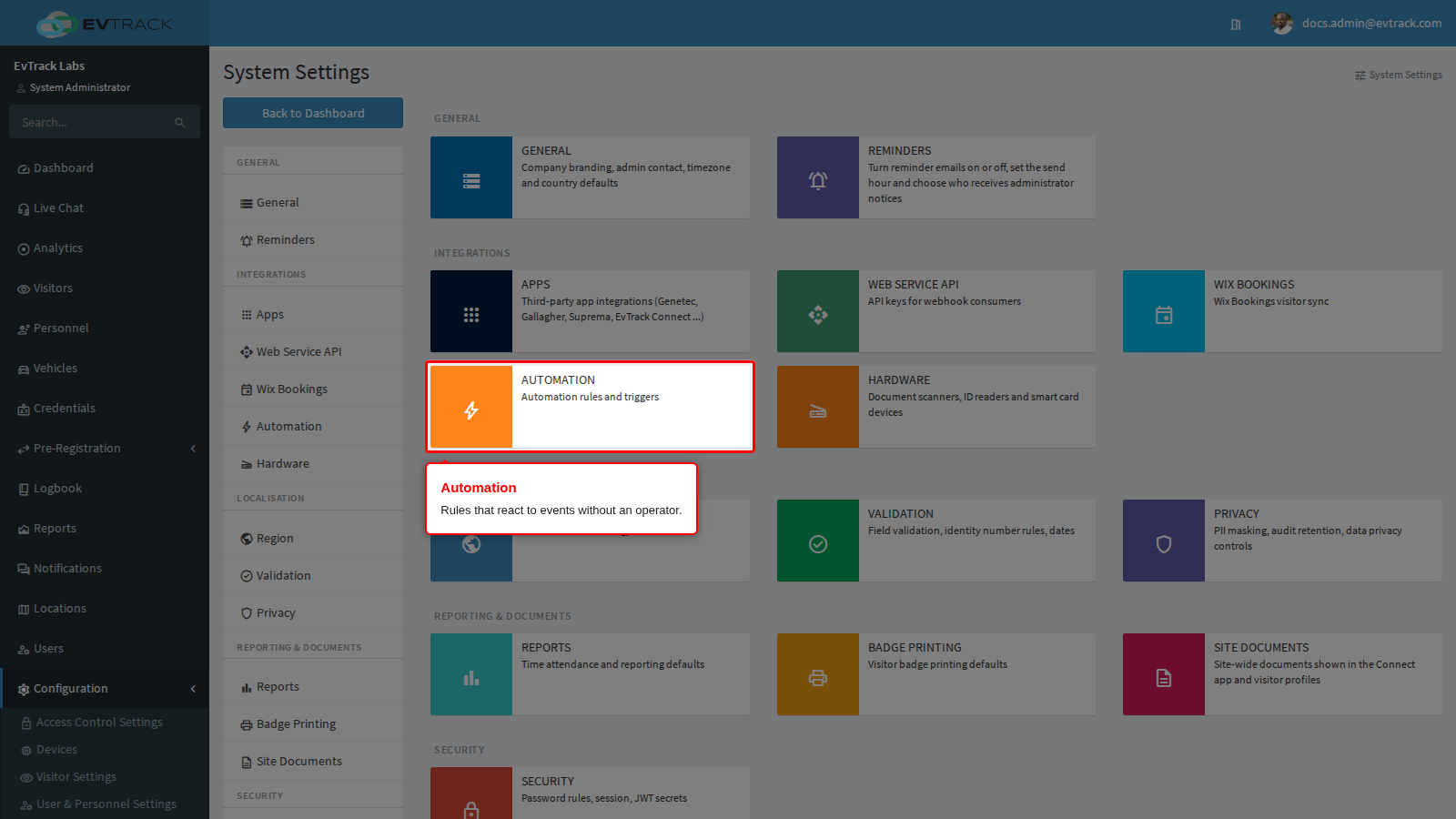Click the search magnifier icon

[x=180, y=122]
